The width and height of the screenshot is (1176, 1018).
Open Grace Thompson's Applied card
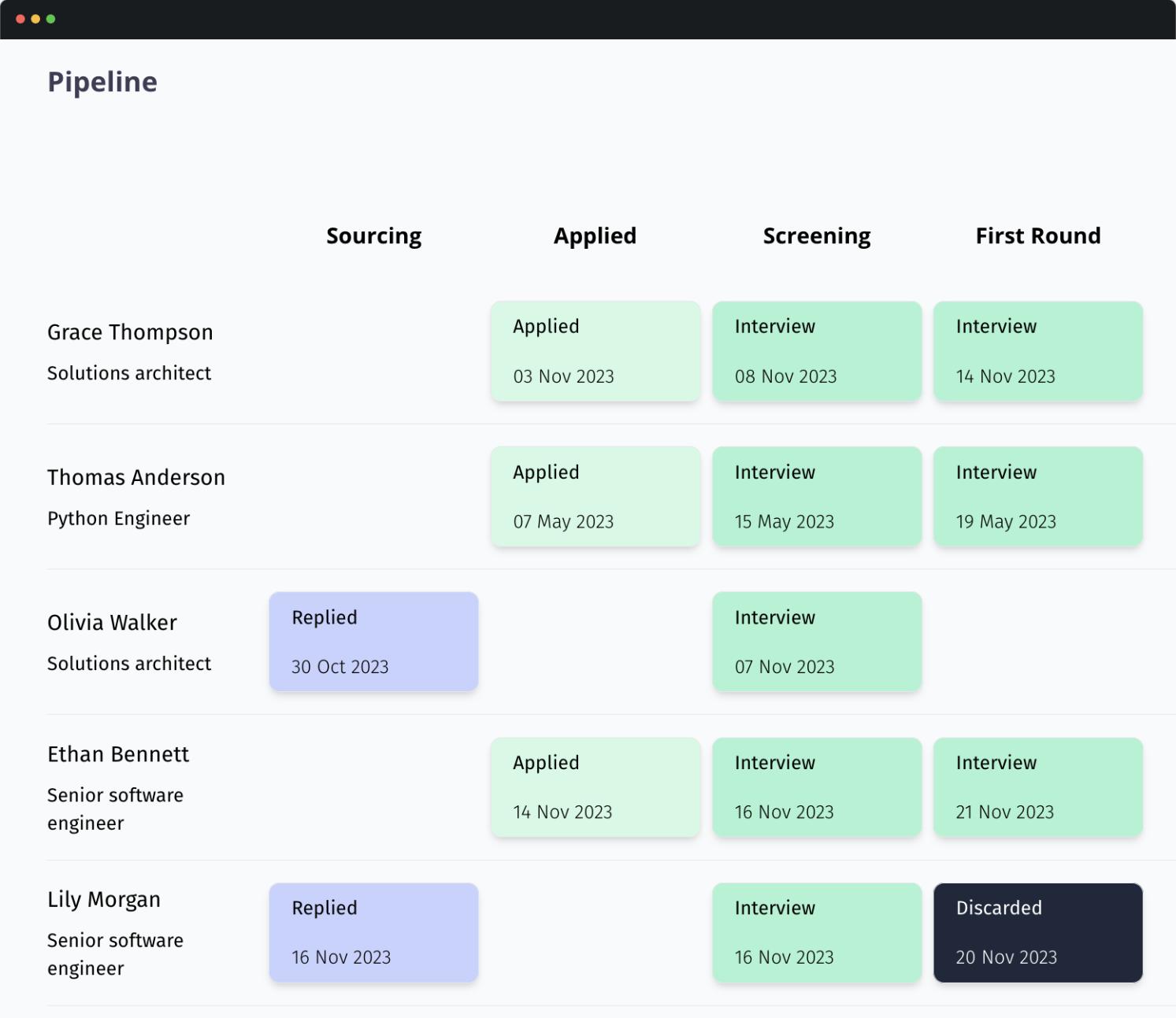click(595, 350)
